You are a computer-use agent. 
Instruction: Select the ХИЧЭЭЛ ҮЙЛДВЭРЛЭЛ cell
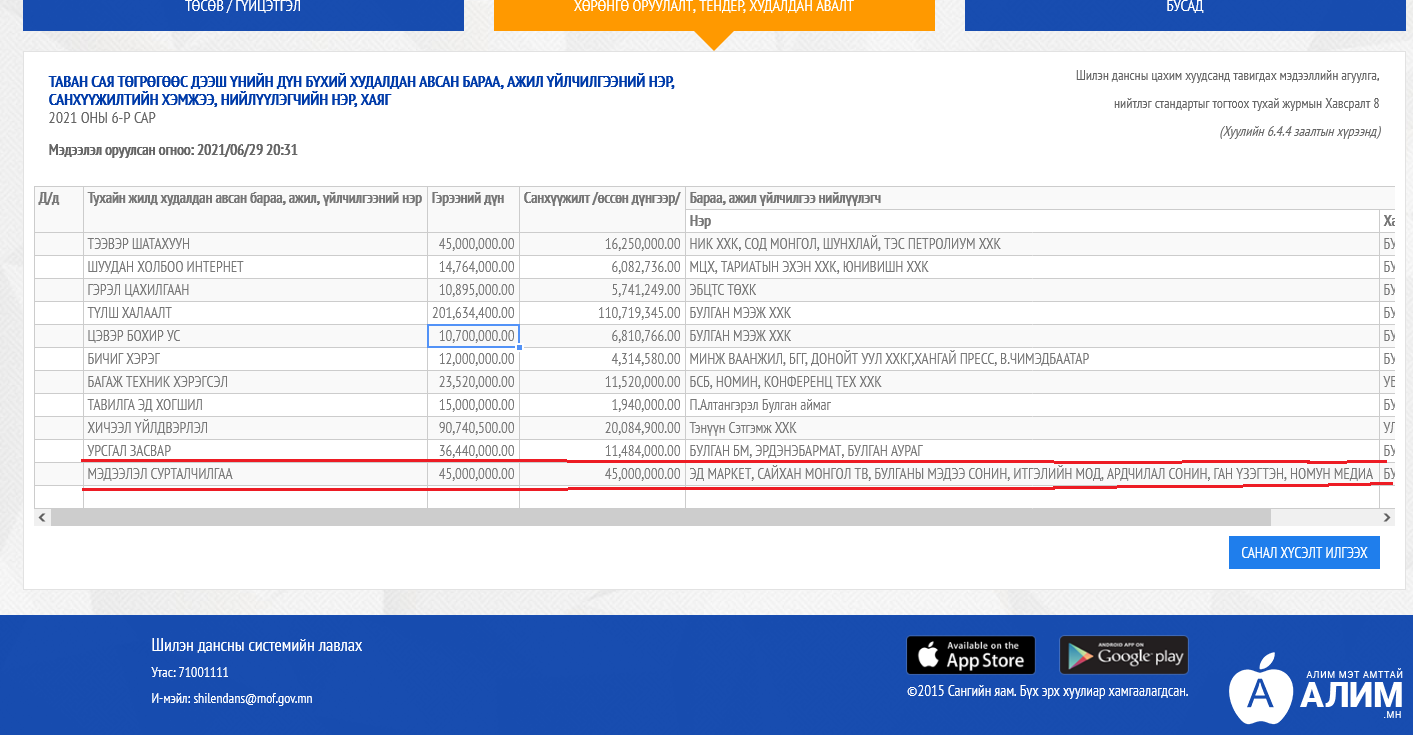(256, 428)
